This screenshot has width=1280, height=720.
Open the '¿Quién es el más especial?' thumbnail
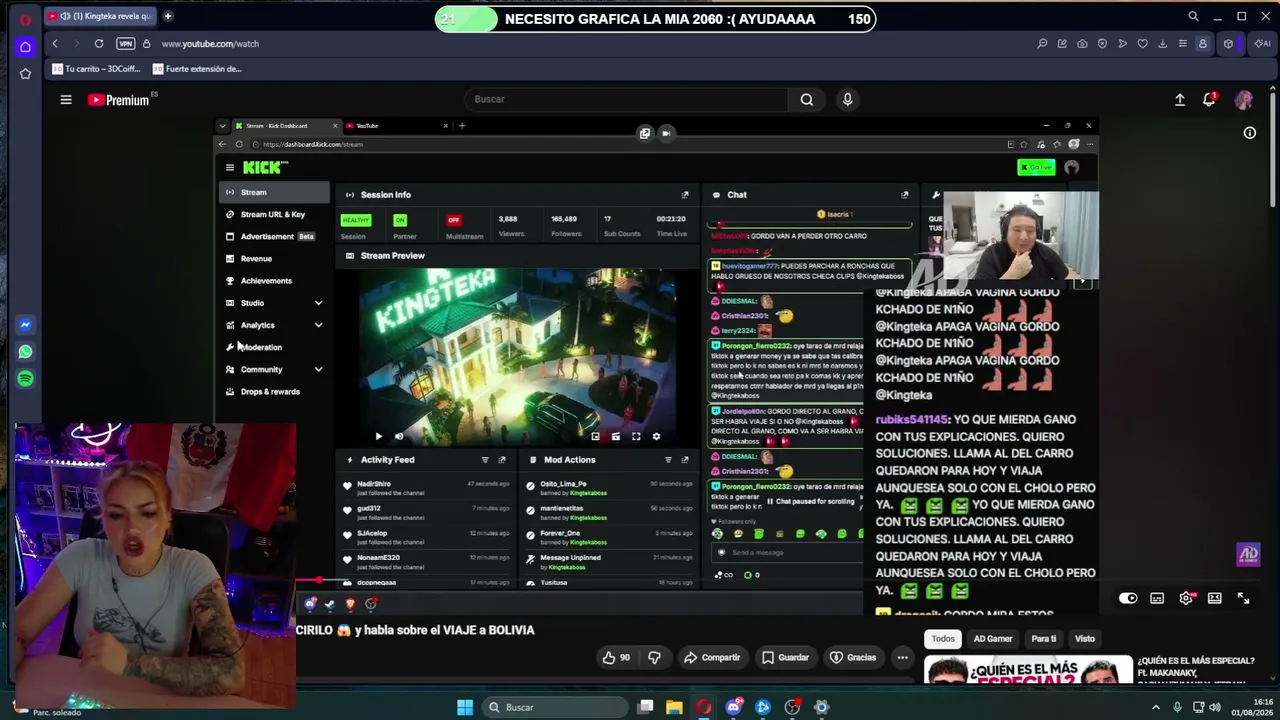(1028, 670)
